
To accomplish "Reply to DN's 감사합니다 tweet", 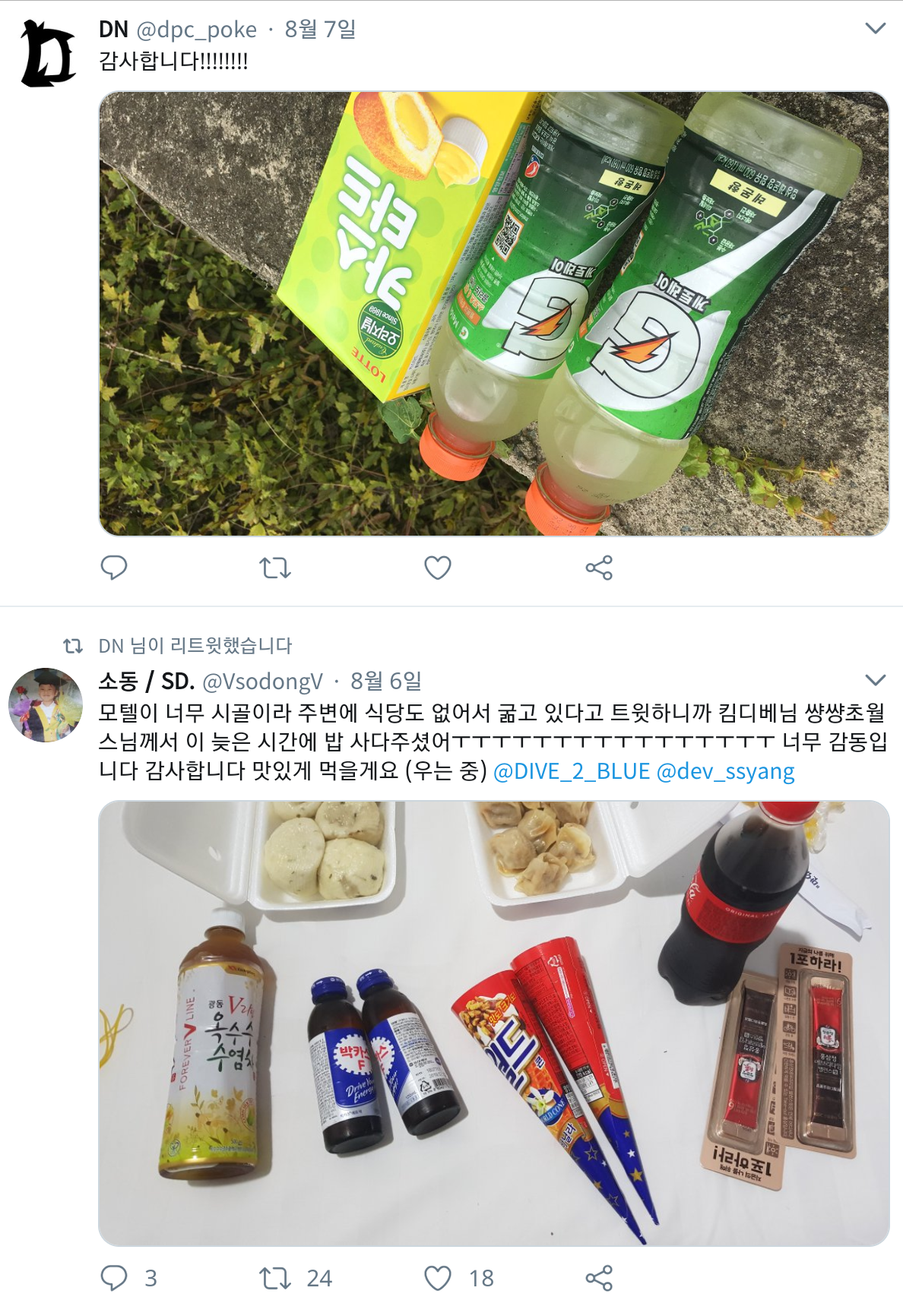I will tap(114, 568).
